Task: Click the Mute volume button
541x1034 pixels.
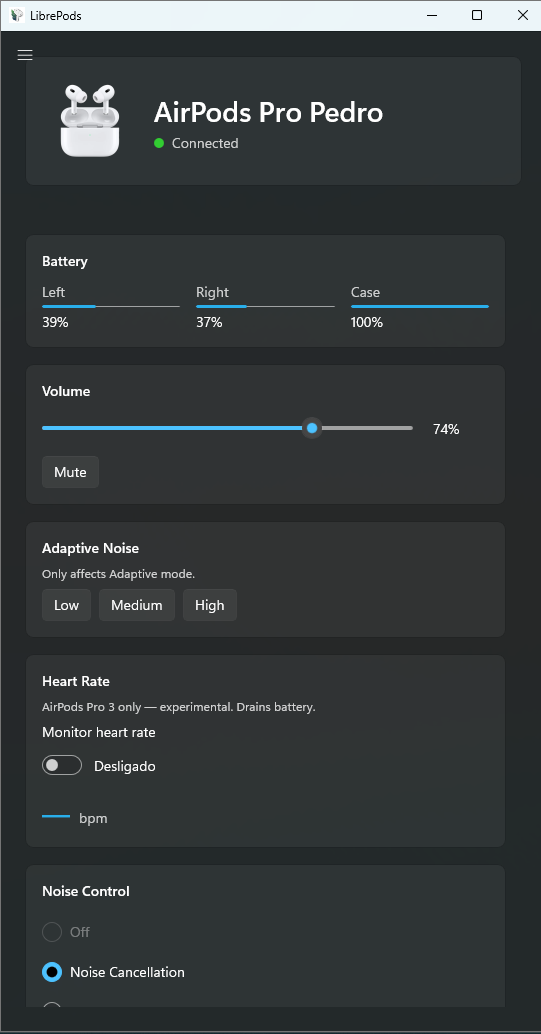Action: 71,472
